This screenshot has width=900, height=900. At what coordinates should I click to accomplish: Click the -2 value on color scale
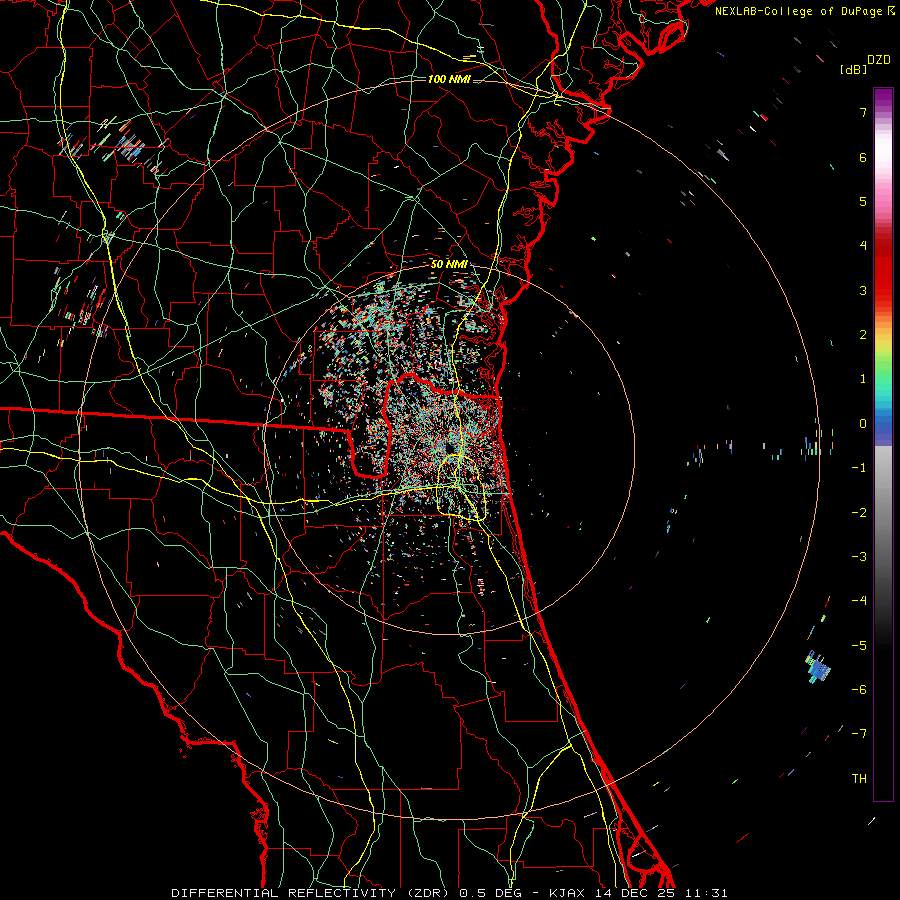tap(859, 513)
